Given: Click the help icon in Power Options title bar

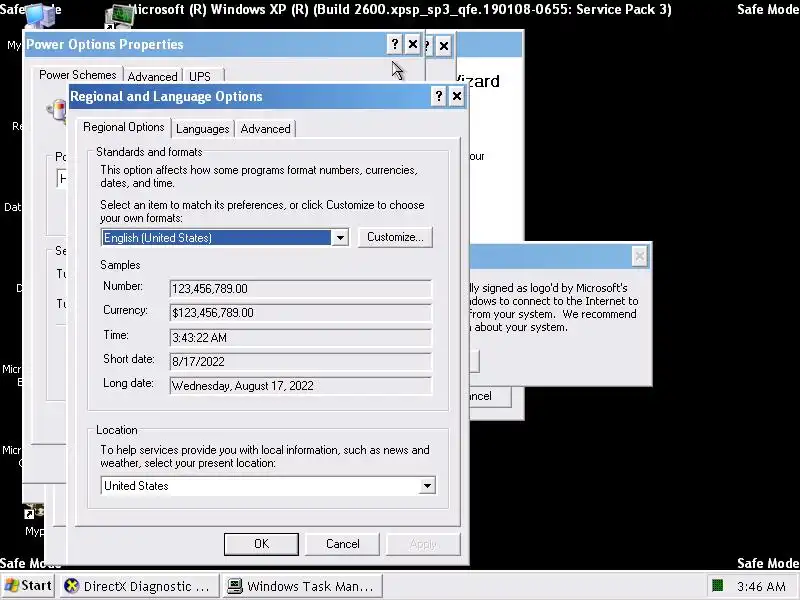Looking at the screenshot, I should [394, 44].
